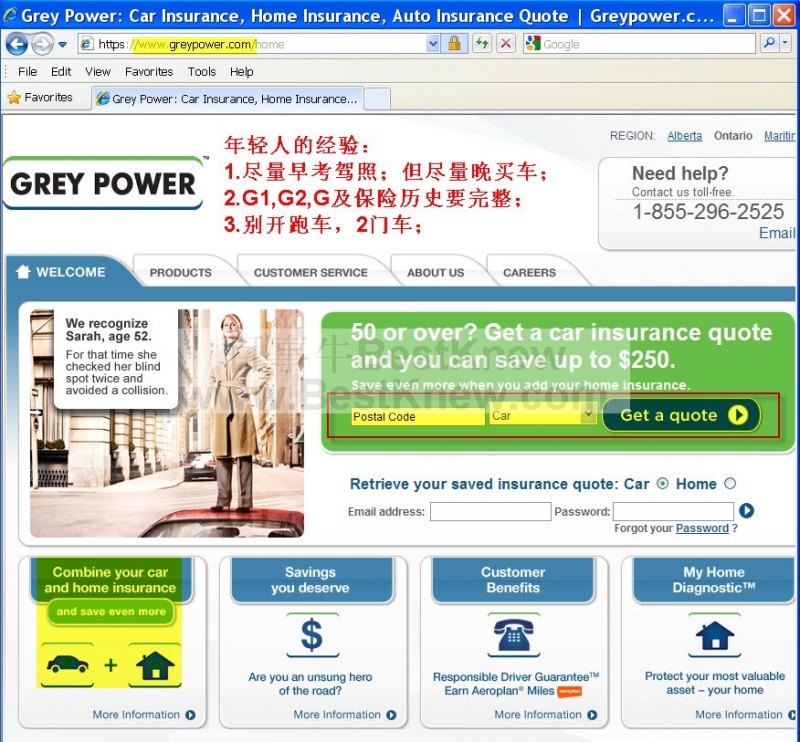Go forward with the browser Forward arrow
This screenshot has width=800, height=742.
click(x=42, y=44)
